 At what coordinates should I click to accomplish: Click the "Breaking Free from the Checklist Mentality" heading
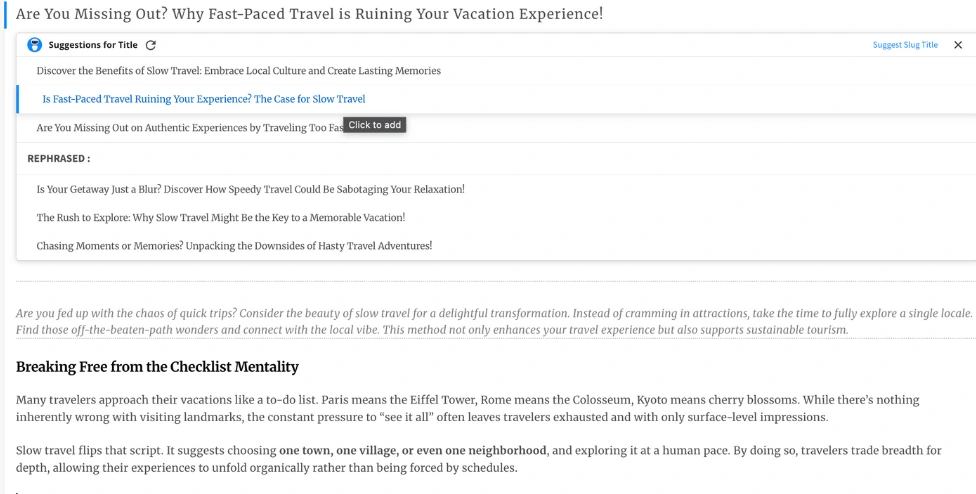(x=157, y=367)
